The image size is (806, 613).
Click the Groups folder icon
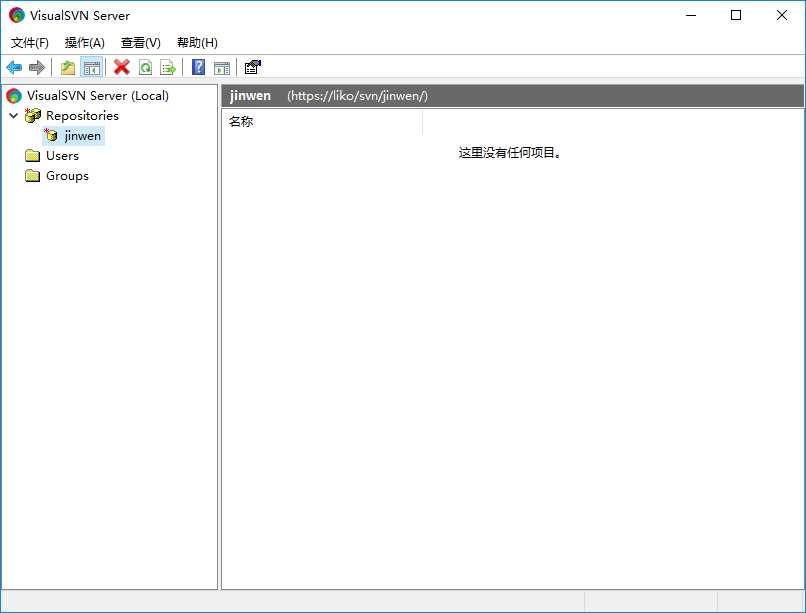pos(32,176)
